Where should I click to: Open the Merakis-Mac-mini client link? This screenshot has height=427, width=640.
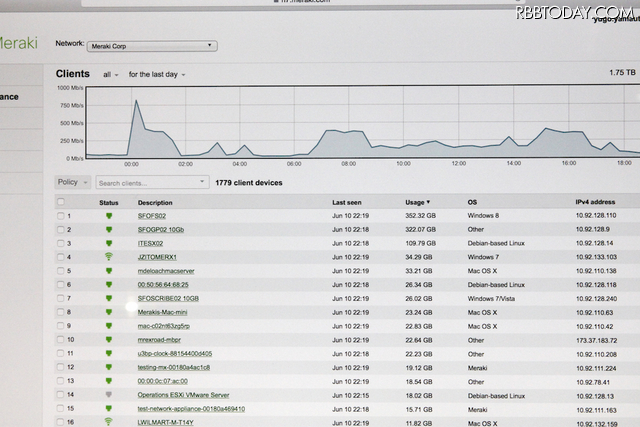click(x=162, y=312)
